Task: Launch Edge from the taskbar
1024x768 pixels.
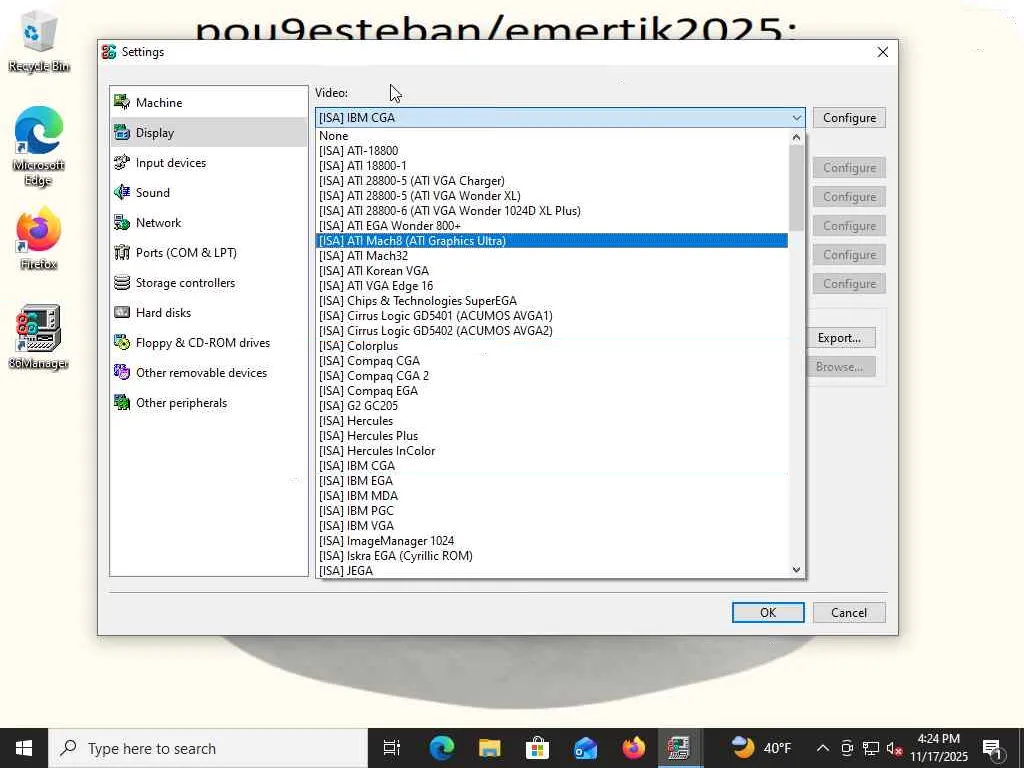Action: [x=441, y=748]
